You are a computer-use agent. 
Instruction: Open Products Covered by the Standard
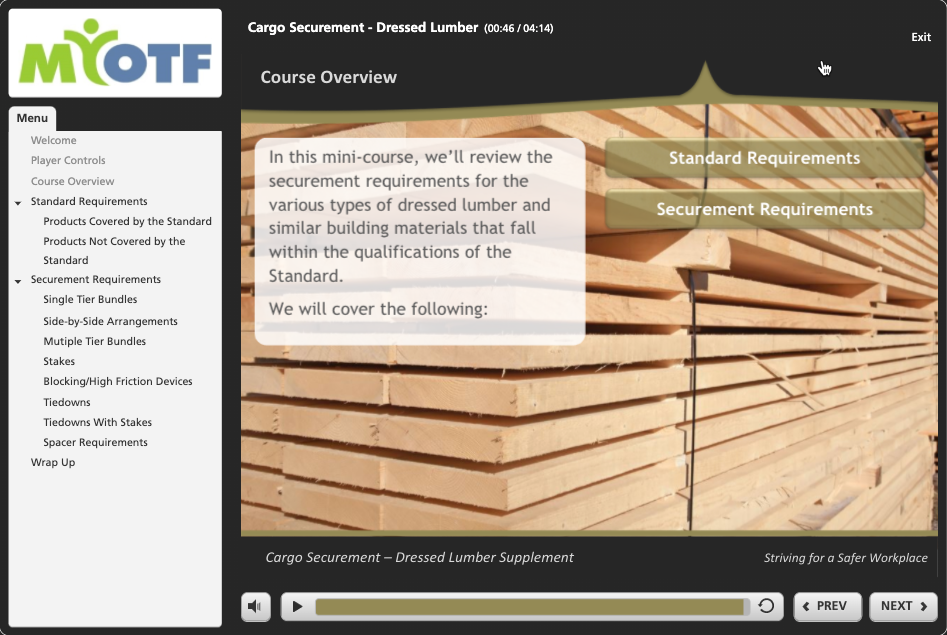(x=127, y=221)
